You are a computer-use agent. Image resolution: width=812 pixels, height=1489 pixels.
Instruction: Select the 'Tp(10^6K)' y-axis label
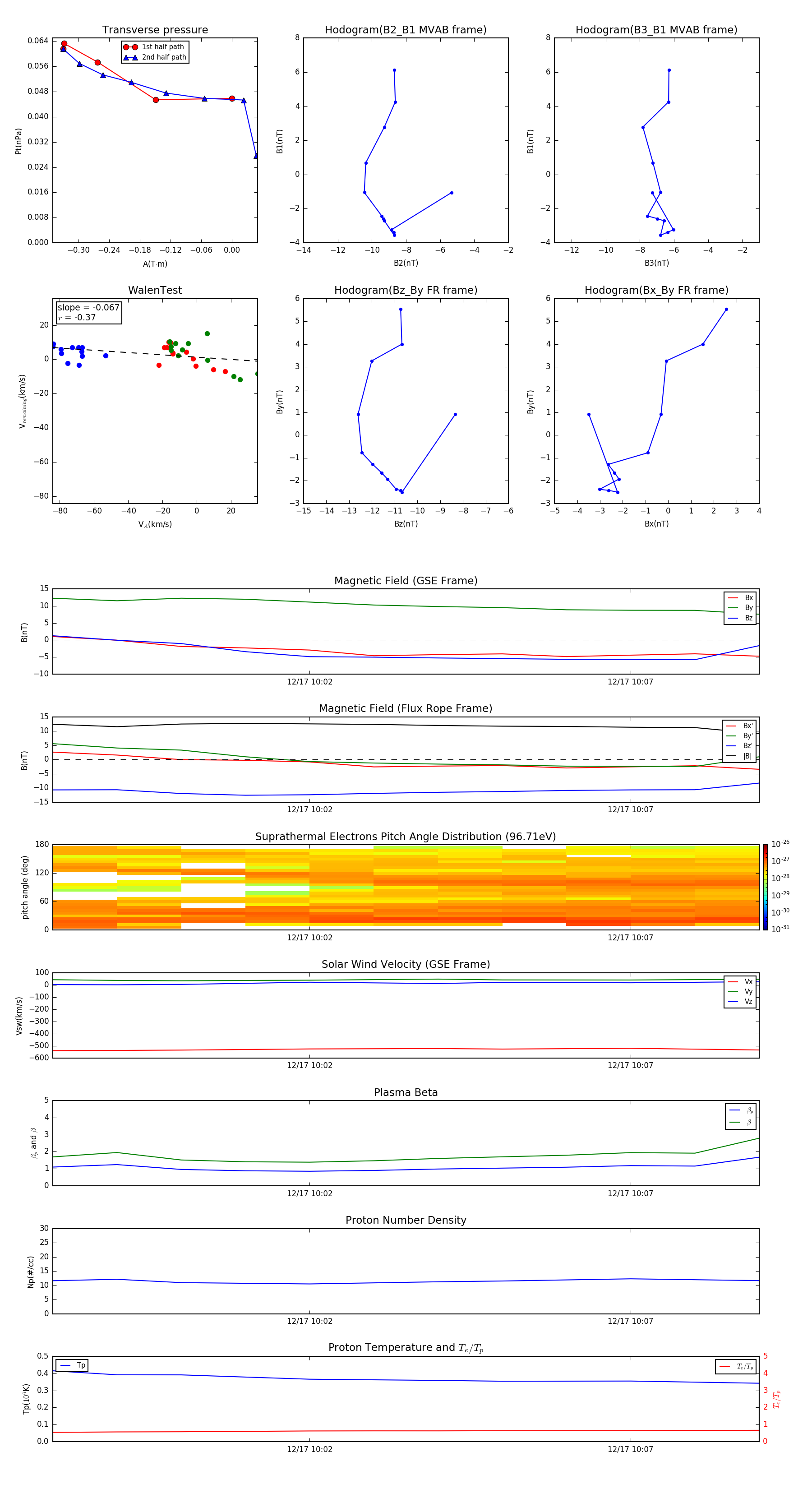pos(26,1399)
